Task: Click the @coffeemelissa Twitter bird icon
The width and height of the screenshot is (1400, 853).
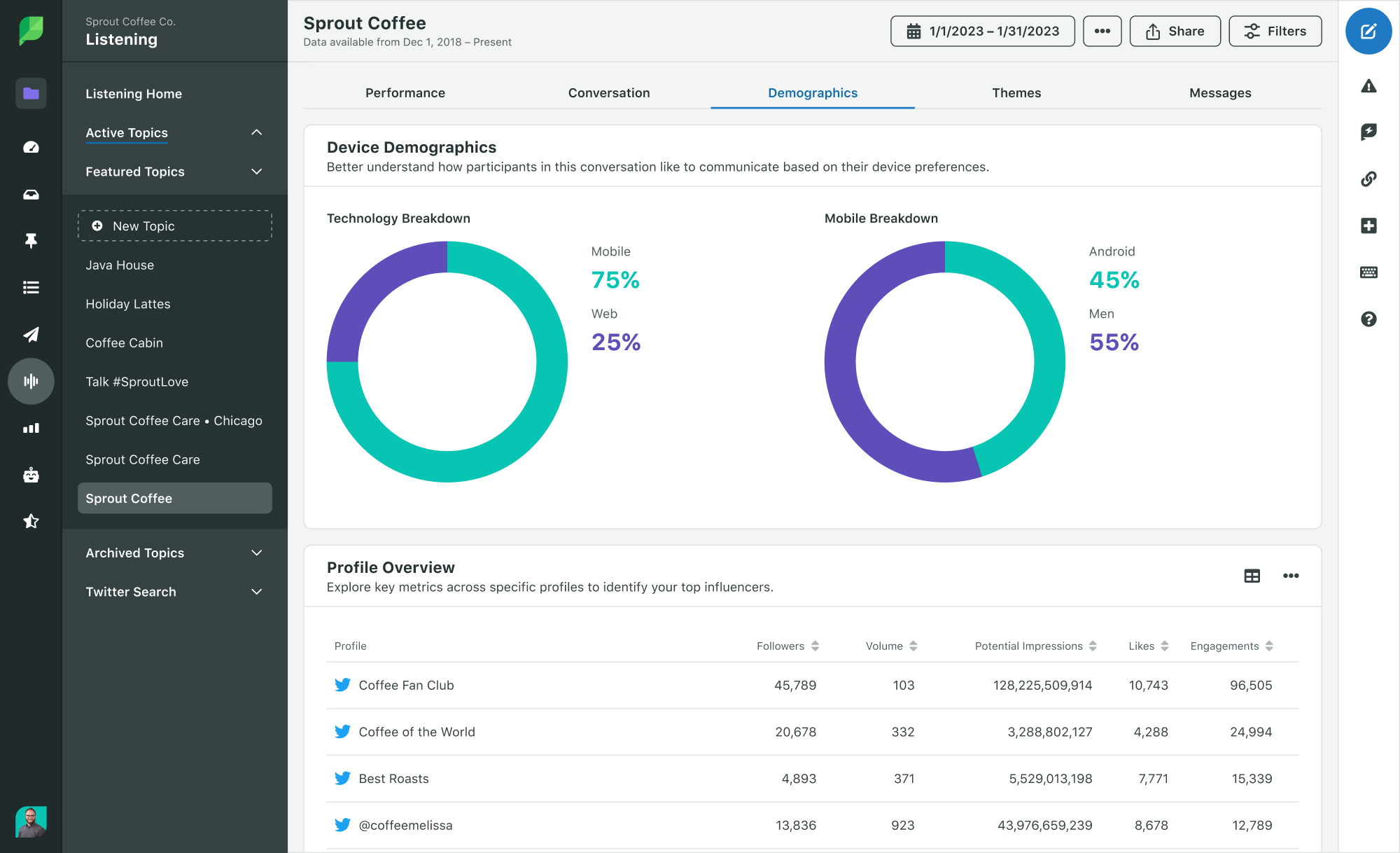Action: [342, 825]
